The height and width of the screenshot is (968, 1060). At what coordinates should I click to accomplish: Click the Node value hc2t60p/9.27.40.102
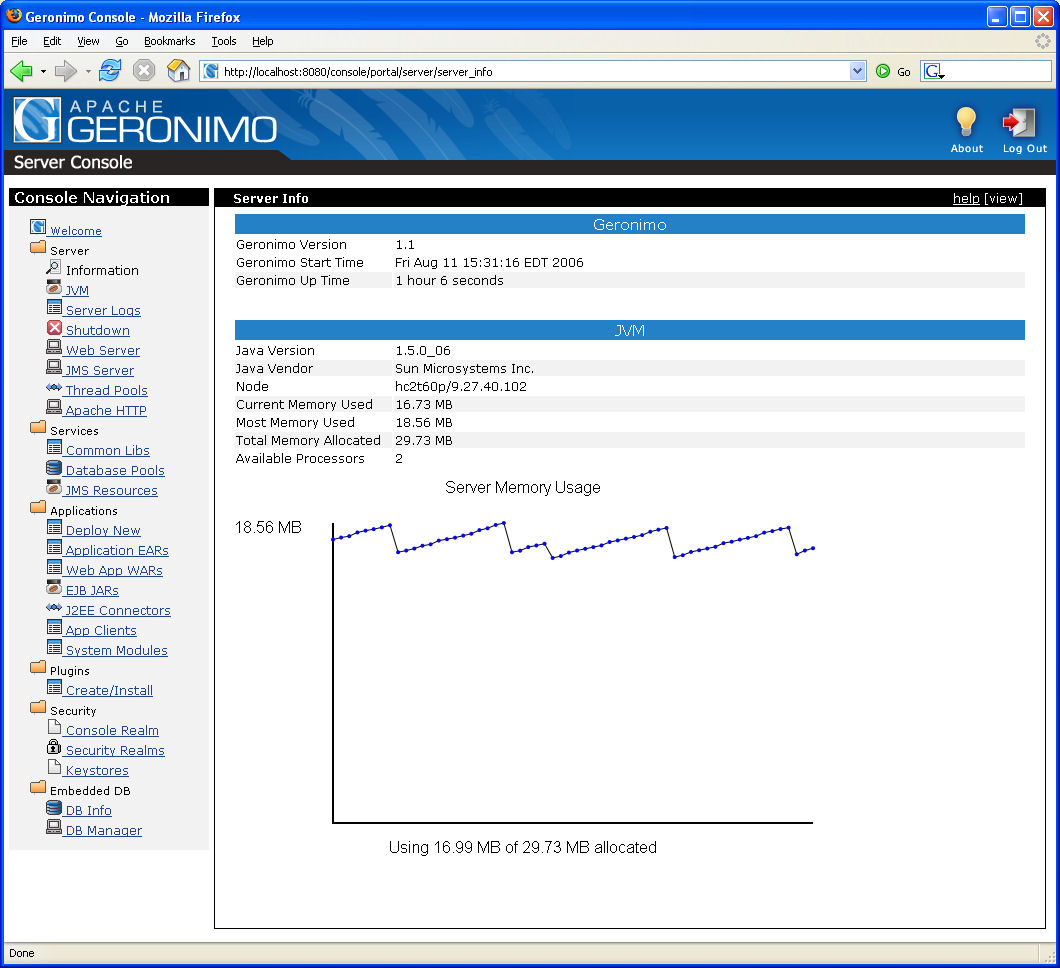click(x=460, y=387)
